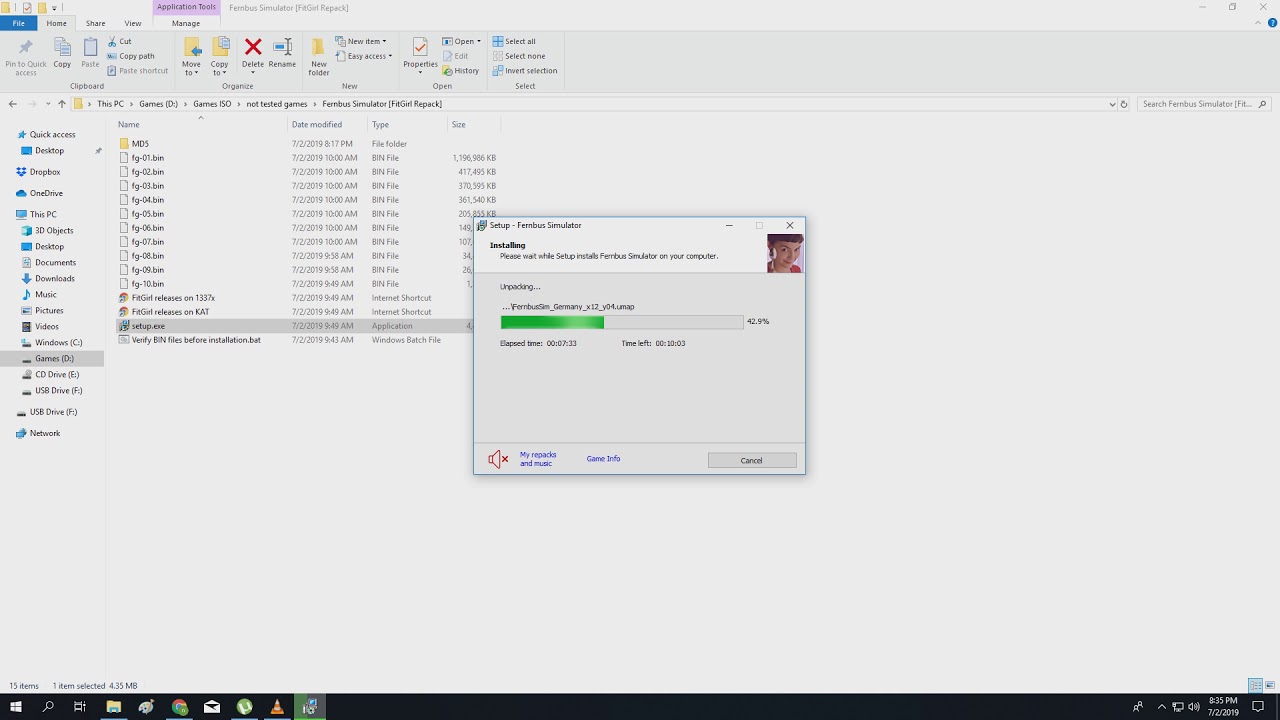Open VLC media player from the taskbar
The height and width of the screenshot is (720, 1280).
(277, 707)
